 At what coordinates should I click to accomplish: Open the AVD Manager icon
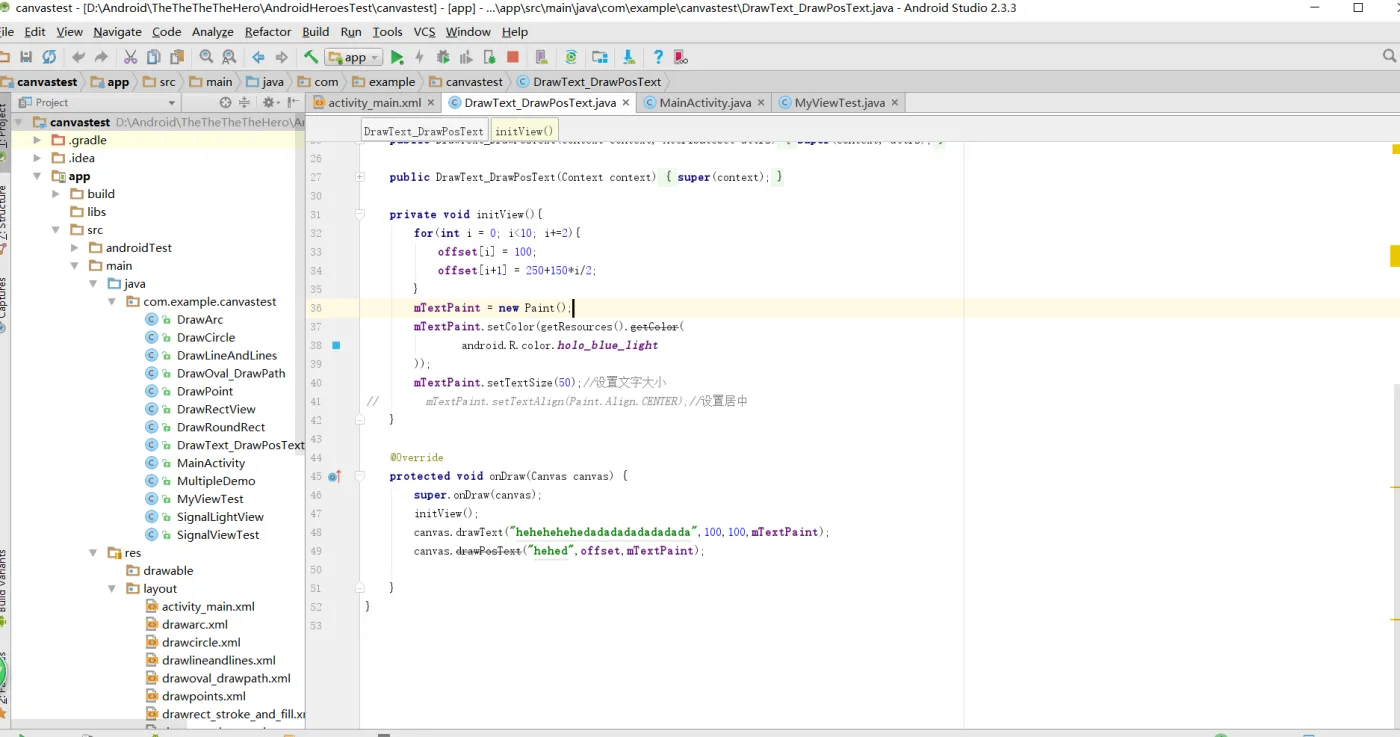(x=541, y=57)
